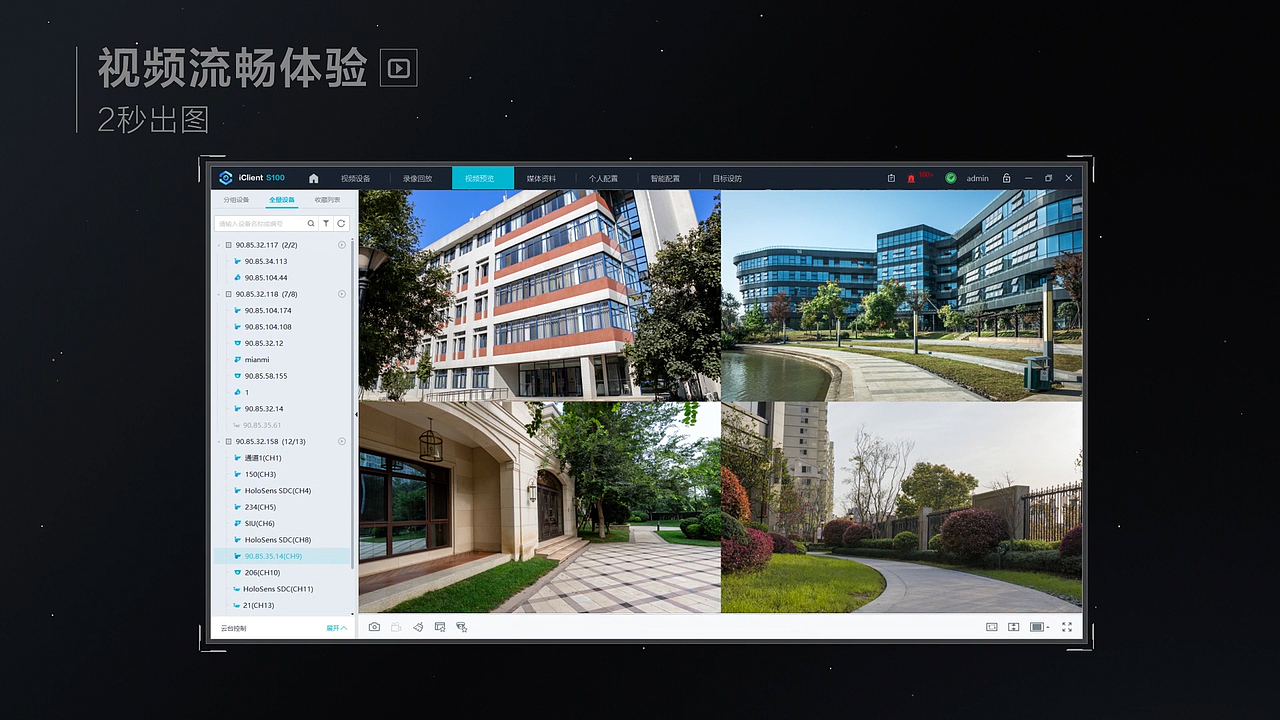1280x720 pixels.
Task: Switch to 智能配置 tab
Action: 665,178
